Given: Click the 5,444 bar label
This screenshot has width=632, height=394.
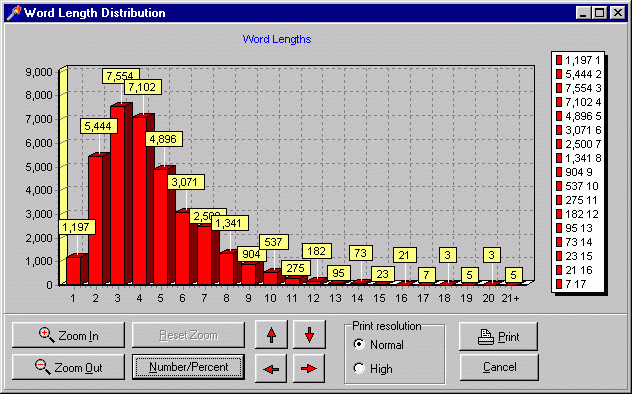Looking at the screenshot, I should click(99, 126).
